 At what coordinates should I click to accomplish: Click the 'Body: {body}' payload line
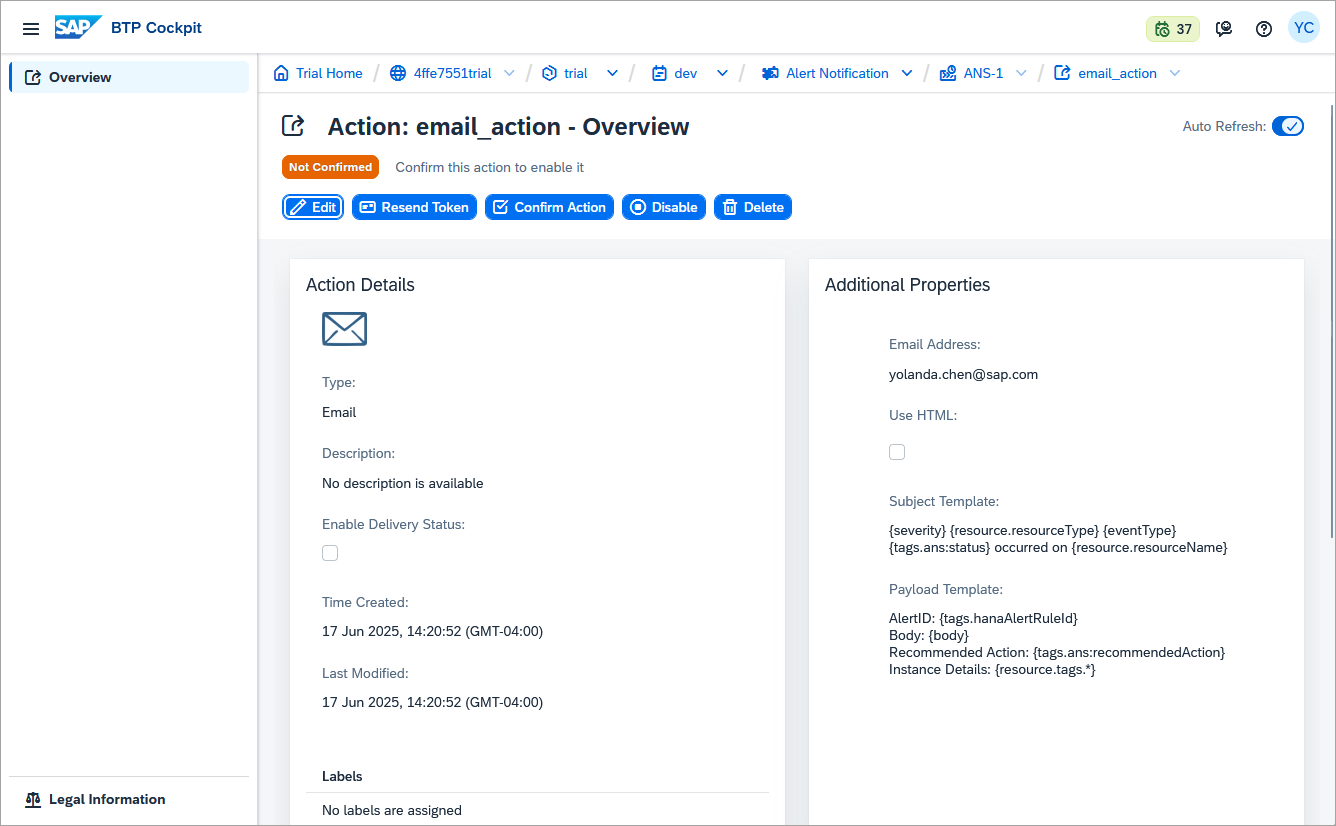pos(929,635)
